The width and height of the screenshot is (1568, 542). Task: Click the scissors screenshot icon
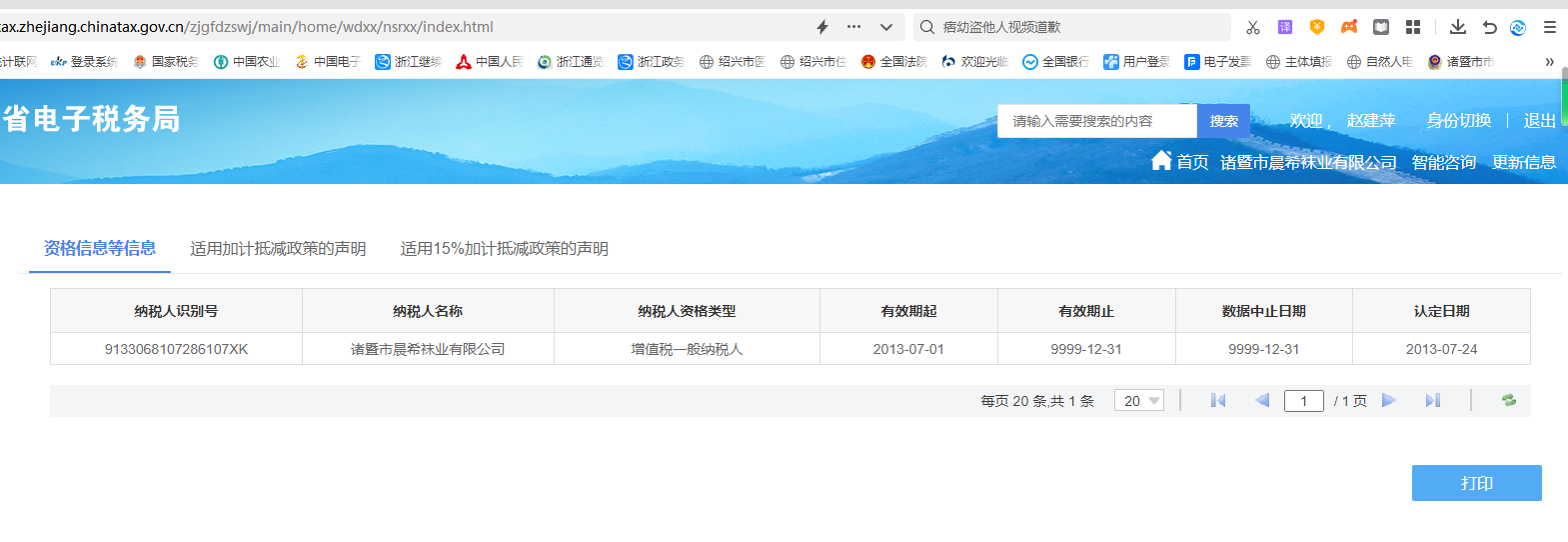[x=1252, y=27]
